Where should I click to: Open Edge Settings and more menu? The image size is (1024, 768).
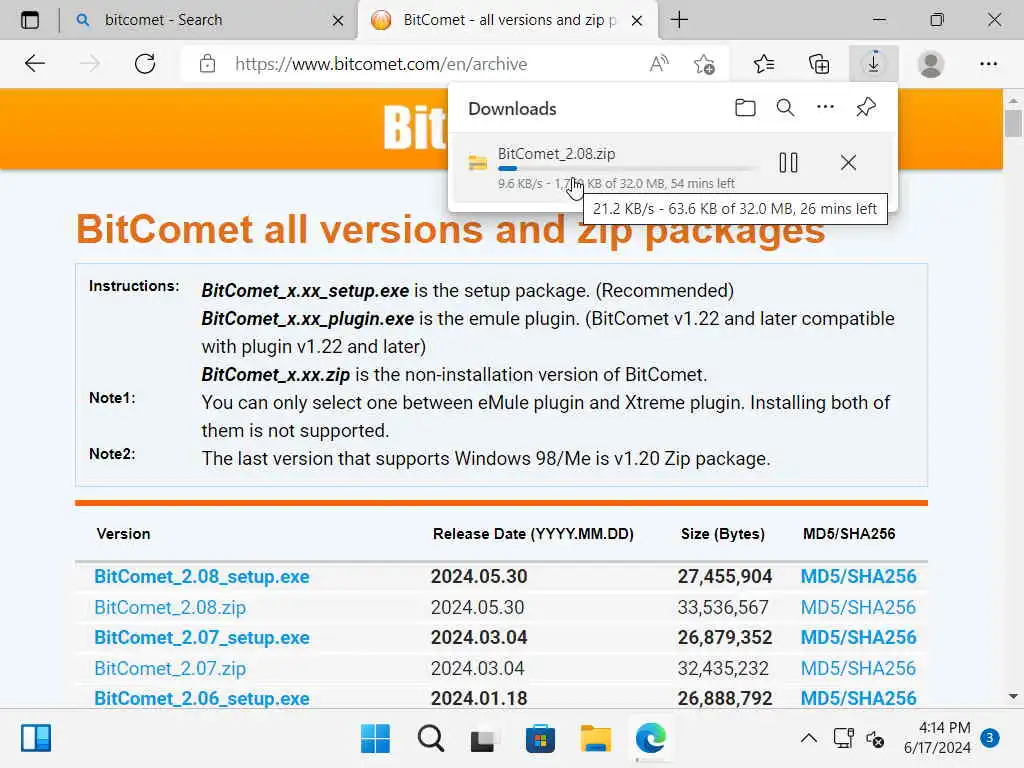pos(988,64)
